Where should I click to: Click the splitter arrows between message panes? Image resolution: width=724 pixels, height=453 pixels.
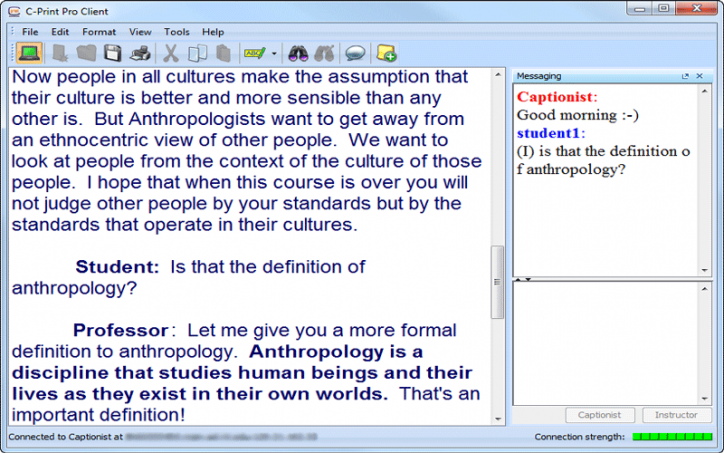[521, 280]
